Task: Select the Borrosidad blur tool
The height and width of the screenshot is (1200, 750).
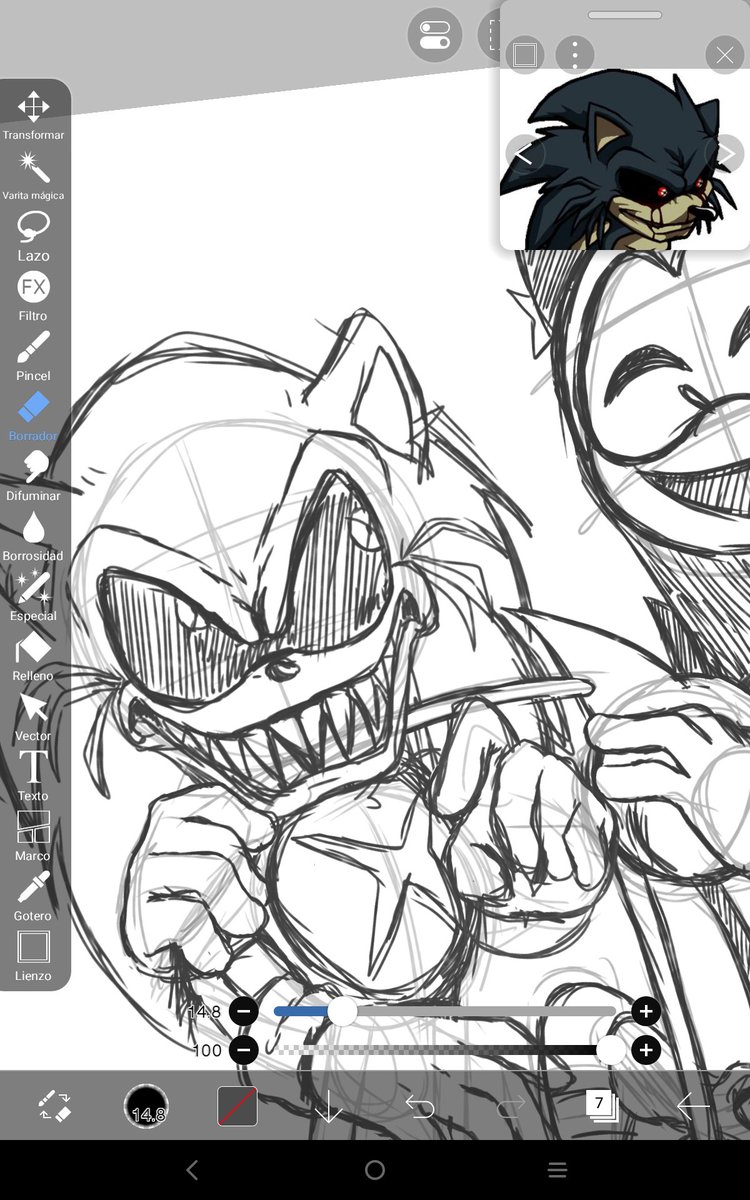Action: click(x=33, y=535)
